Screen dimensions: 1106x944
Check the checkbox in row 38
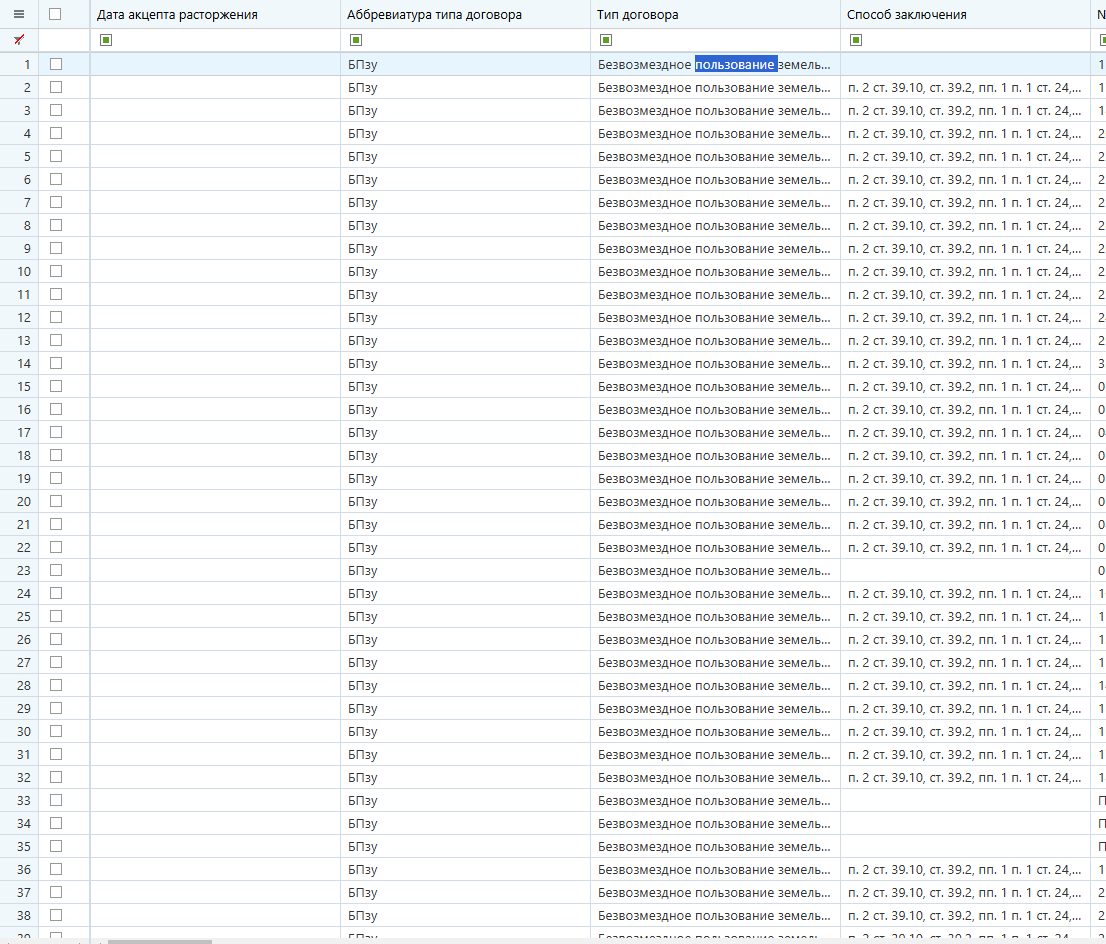coord(56,915)
